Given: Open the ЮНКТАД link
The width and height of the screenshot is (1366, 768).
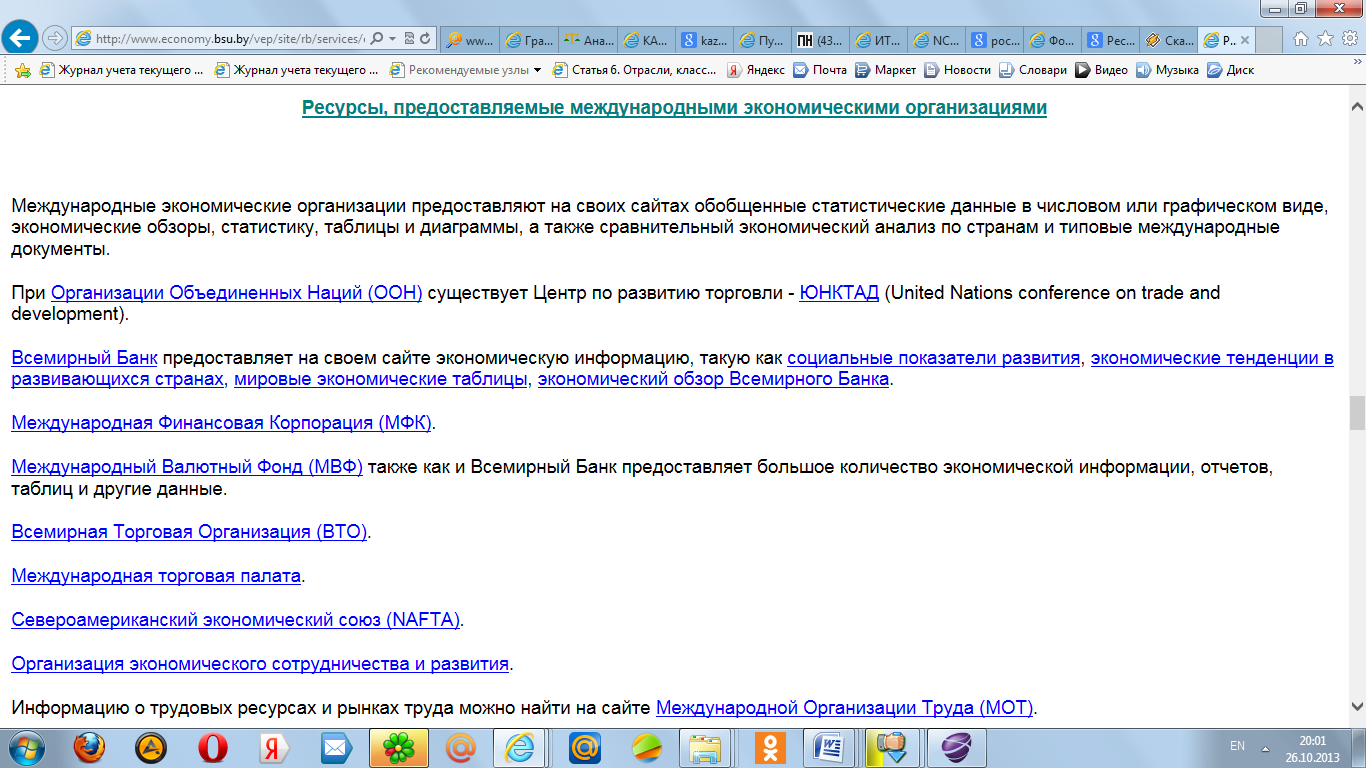Looking at the screenshot, I should point(839,293).
